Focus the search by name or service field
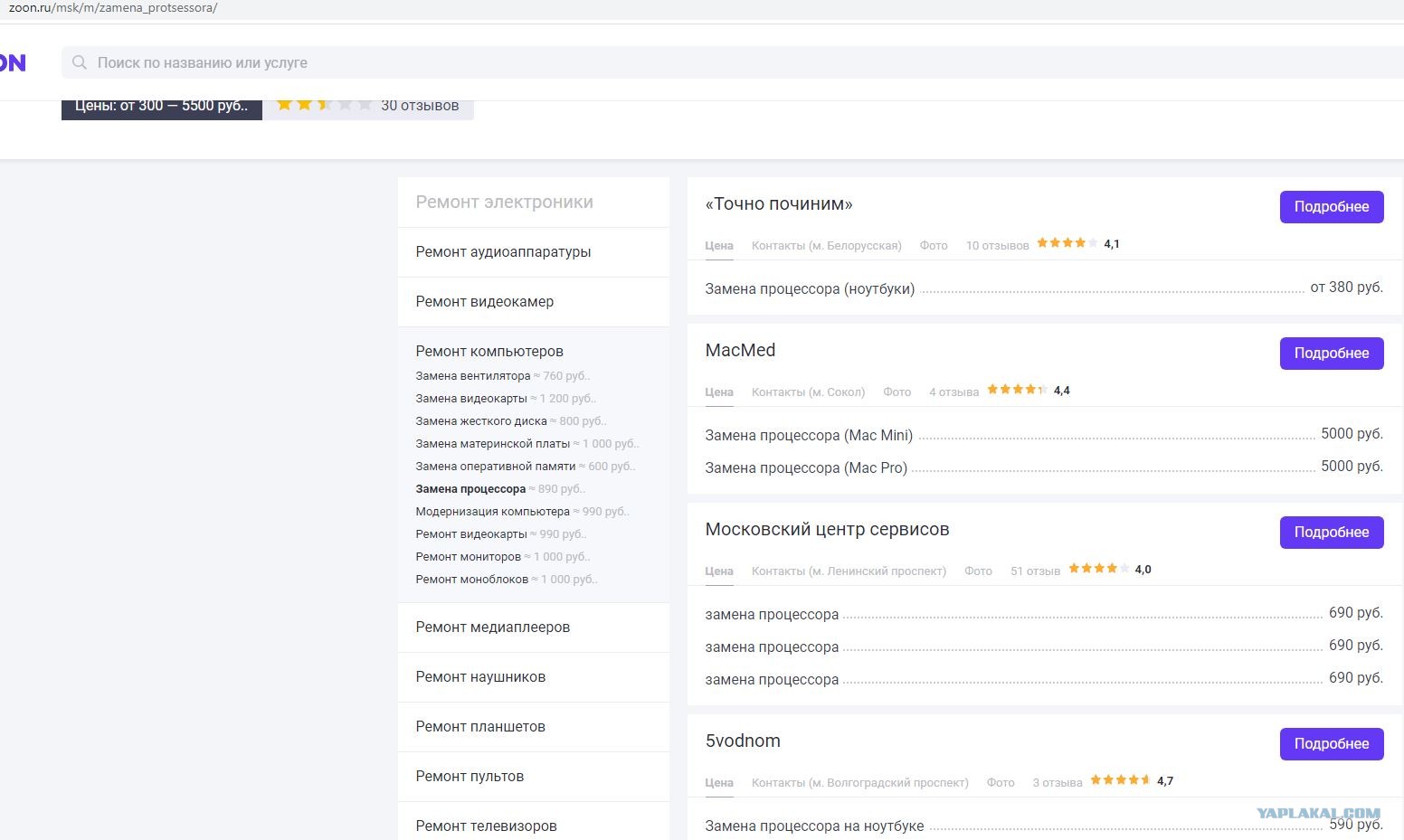Image resolution: width=1404 pixels, height=840 pixels. click(733, 62)
